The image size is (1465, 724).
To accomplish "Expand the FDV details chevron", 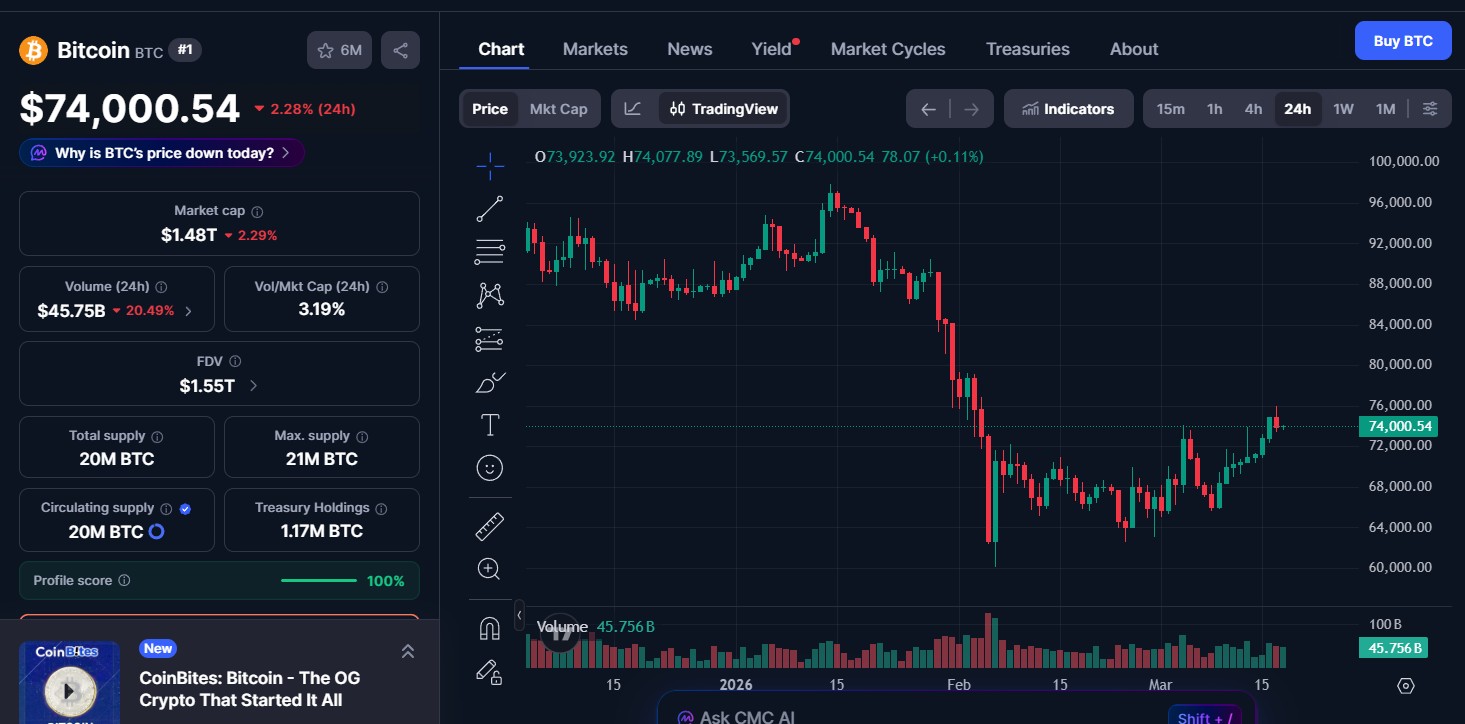I will coord(252,385).
